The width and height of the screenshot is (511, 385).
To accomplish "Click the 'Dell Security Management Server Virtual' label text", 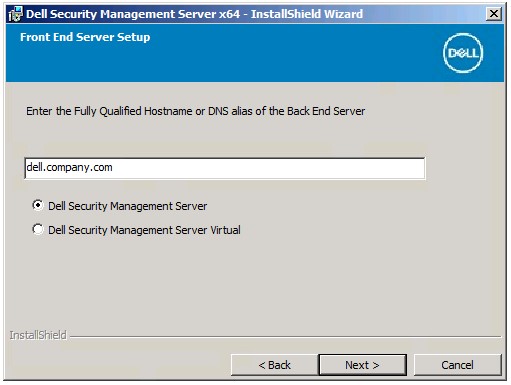I will tap(144, 230).
